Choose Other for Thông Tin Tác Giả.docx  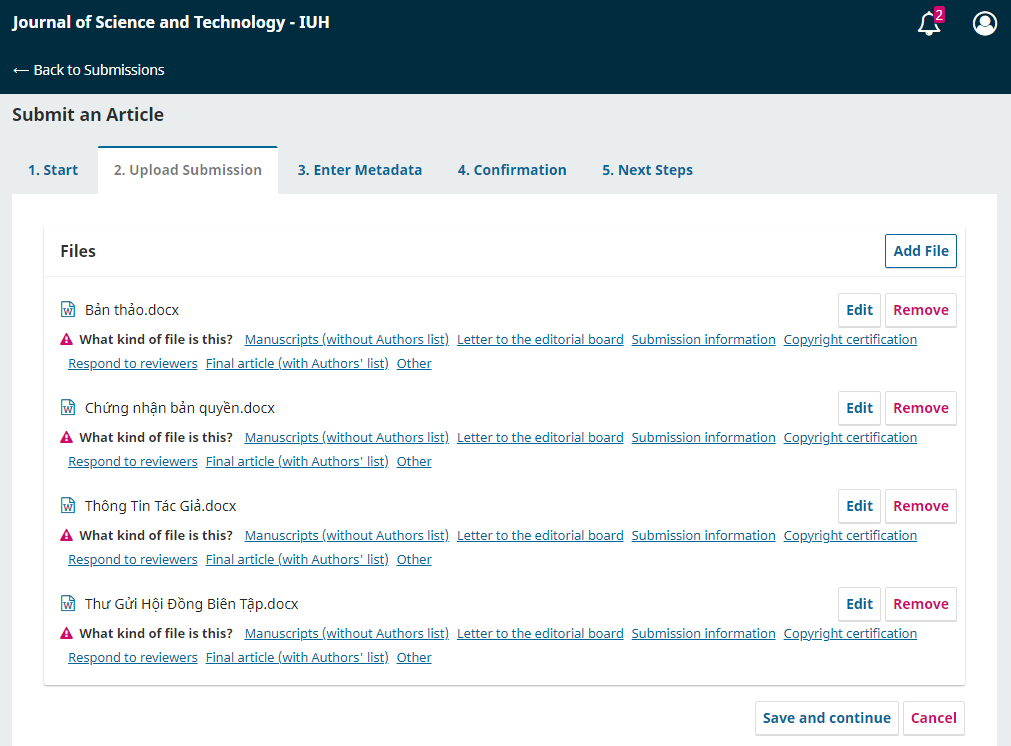414,560
